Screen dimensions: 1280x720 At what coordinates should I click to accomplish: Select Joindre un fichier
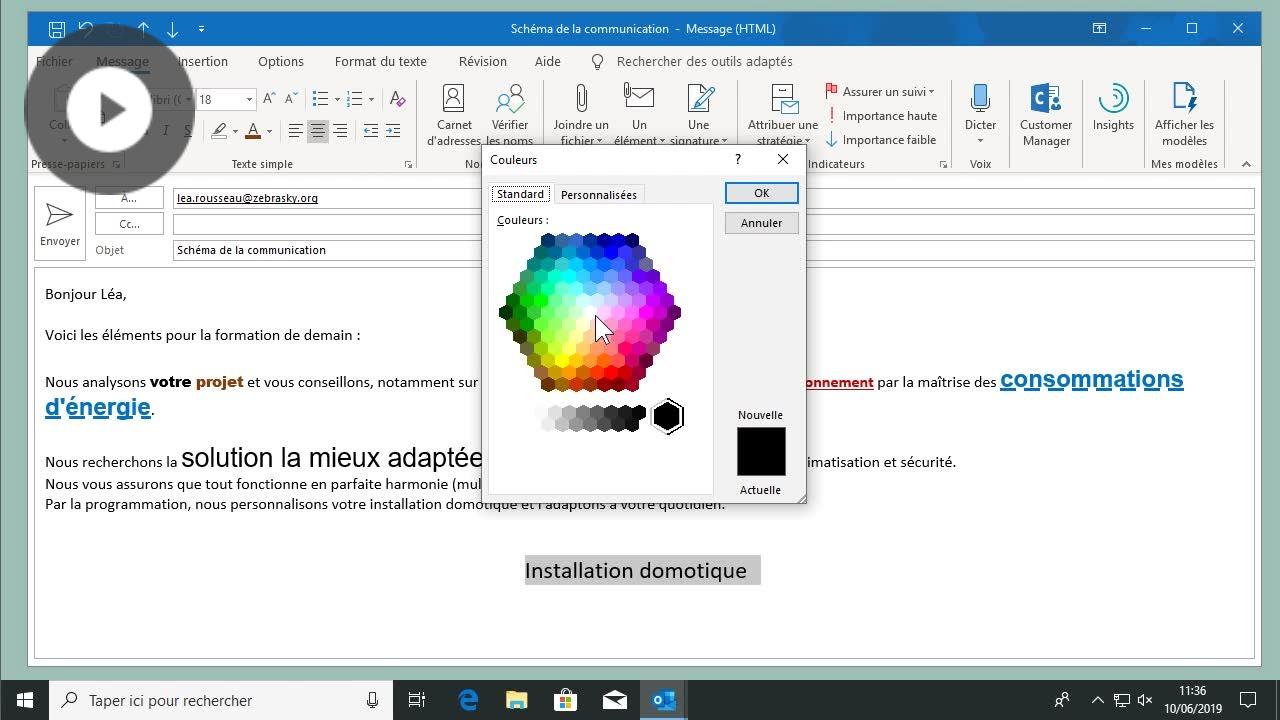(580, 112)
